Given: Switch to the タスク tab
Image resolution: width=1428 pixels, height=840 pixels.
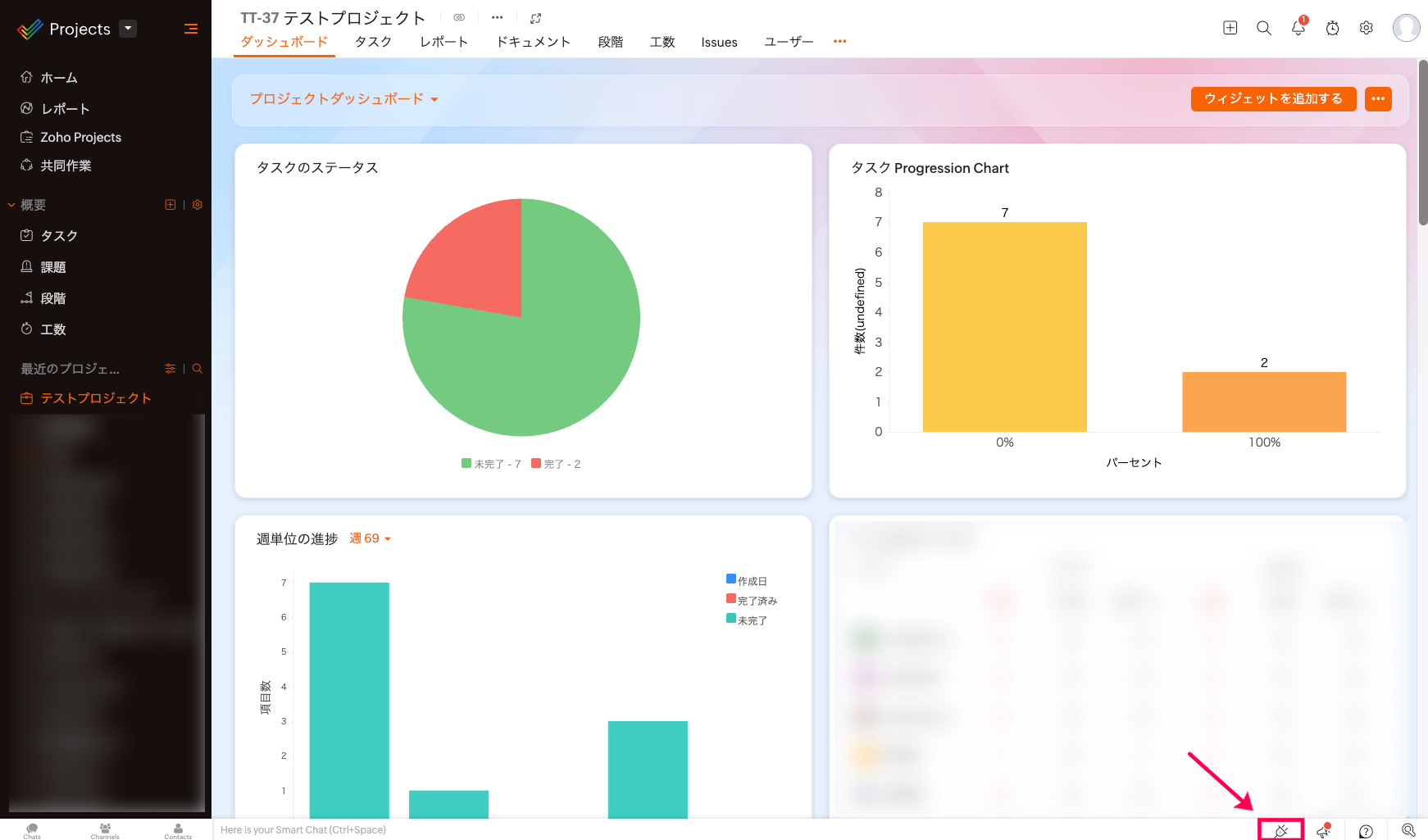Looking at the screenshot, I should 373,42.
